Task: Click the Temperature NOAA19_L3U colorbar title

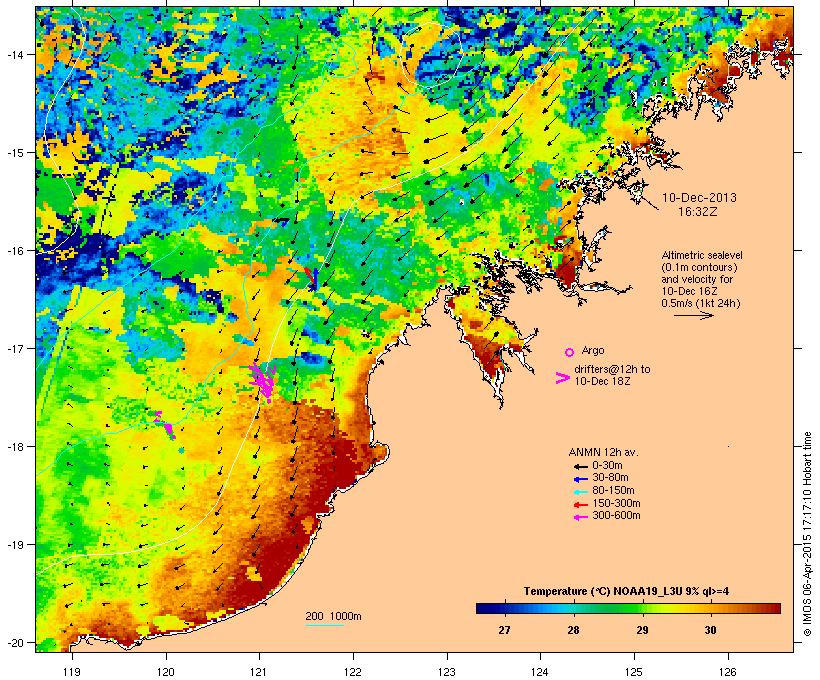Action: 626,591
